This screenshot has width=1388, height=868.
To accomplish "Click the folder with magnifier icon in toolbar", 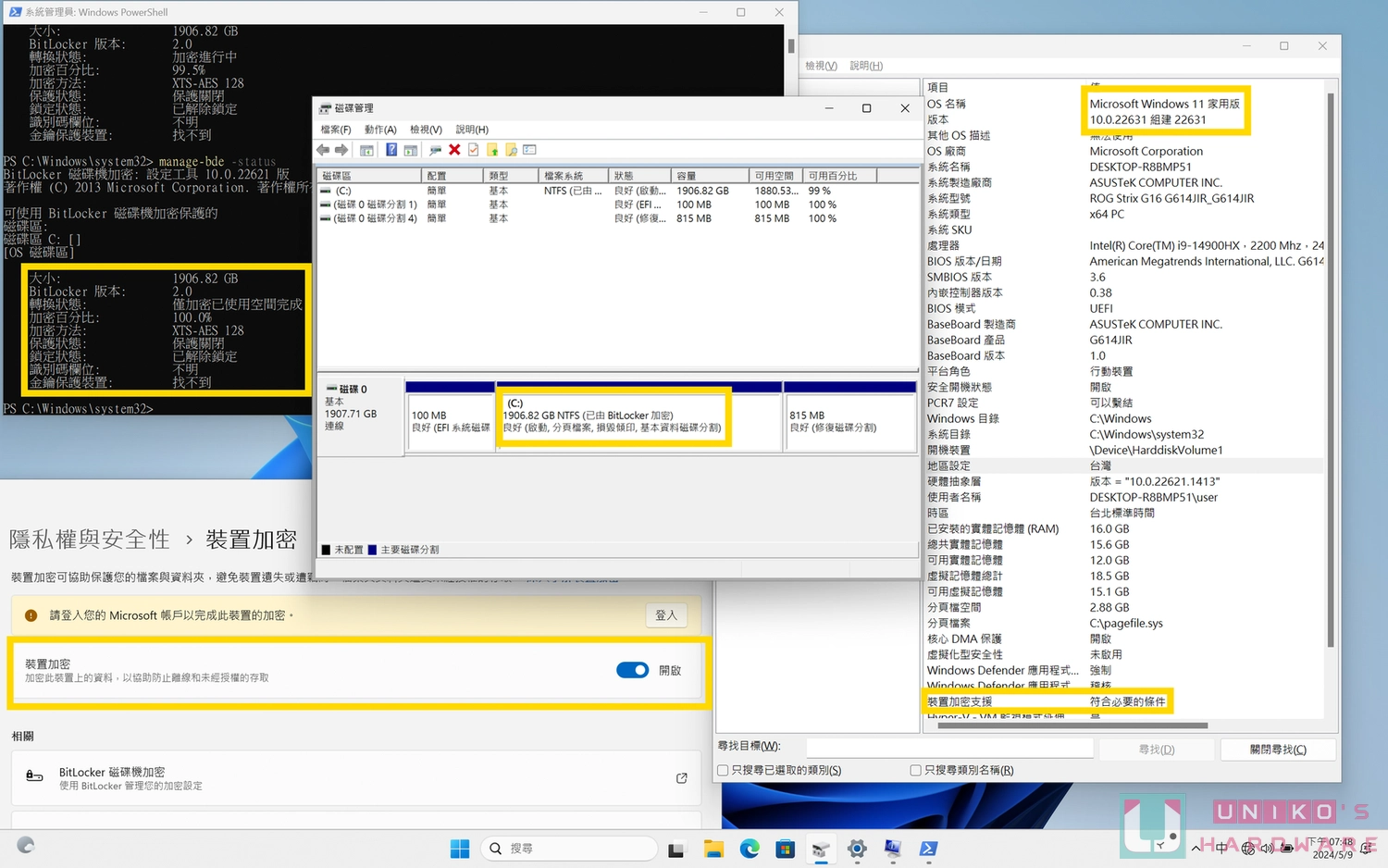I will (511, 150).
